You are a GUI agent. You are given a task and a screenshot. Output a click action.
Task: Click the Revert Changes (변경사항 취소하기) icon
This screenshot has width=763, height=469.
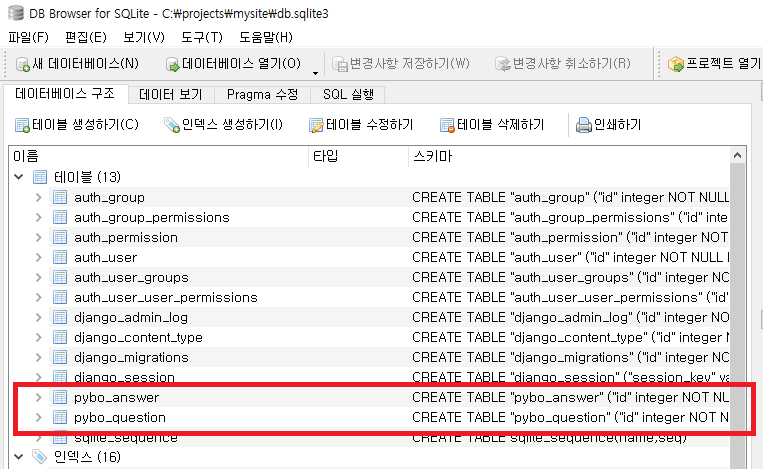coord(502,64)
